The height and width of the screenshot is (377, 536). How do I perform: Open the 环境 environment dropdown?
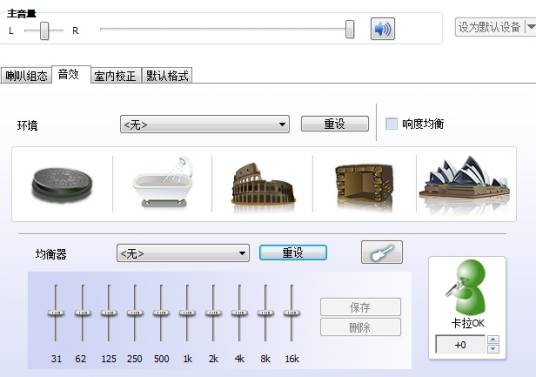[205, 124]
